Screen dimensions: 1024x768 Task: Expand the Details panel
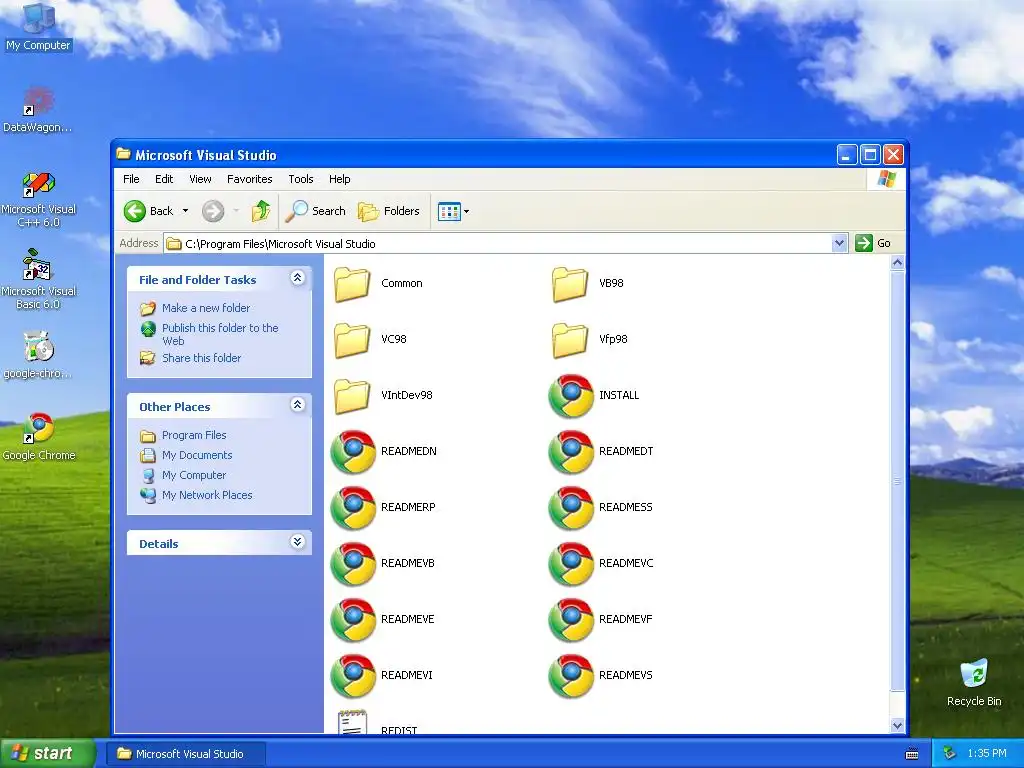point(297,542)
